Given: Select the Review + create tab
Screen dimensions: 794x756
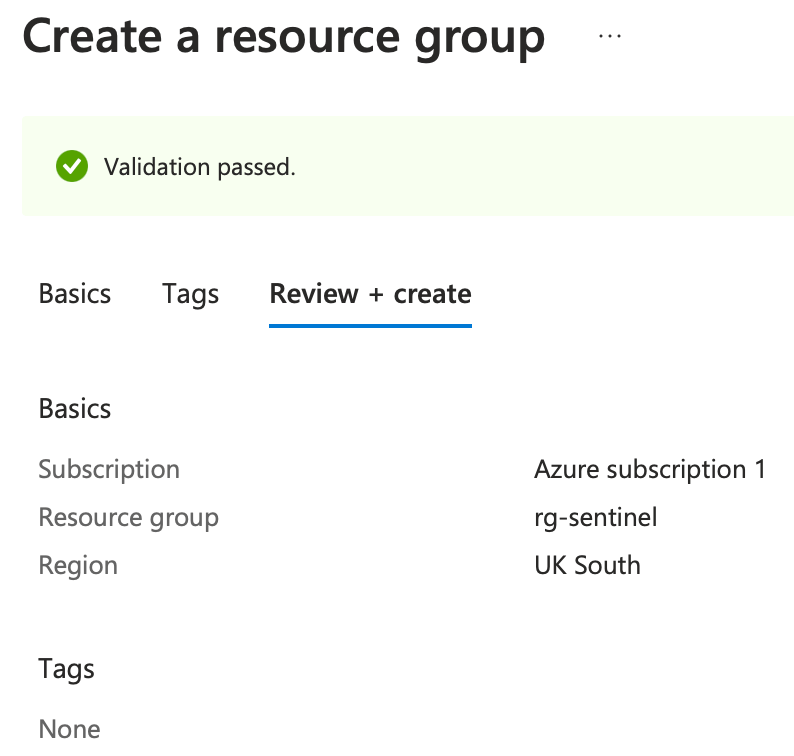Looking at the screenshot, I should [x=370, y=294].
